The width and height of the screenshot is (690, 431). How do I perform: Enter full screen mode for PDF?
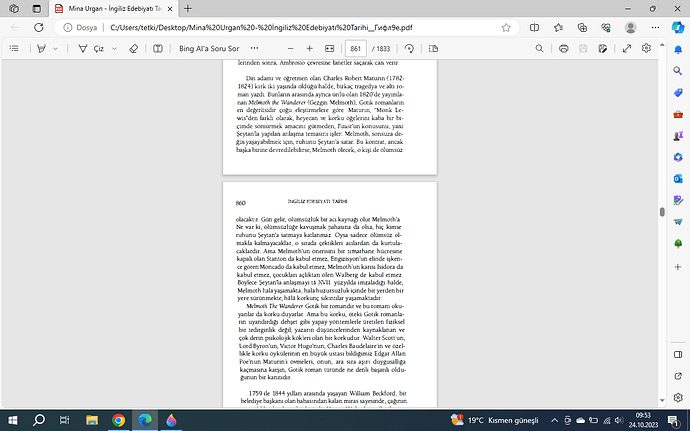[x=626, y=48]
